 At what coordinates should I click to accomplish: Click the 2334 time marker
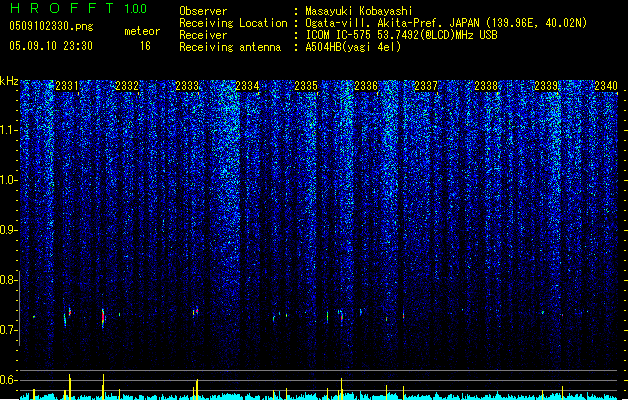click(247, 86)
